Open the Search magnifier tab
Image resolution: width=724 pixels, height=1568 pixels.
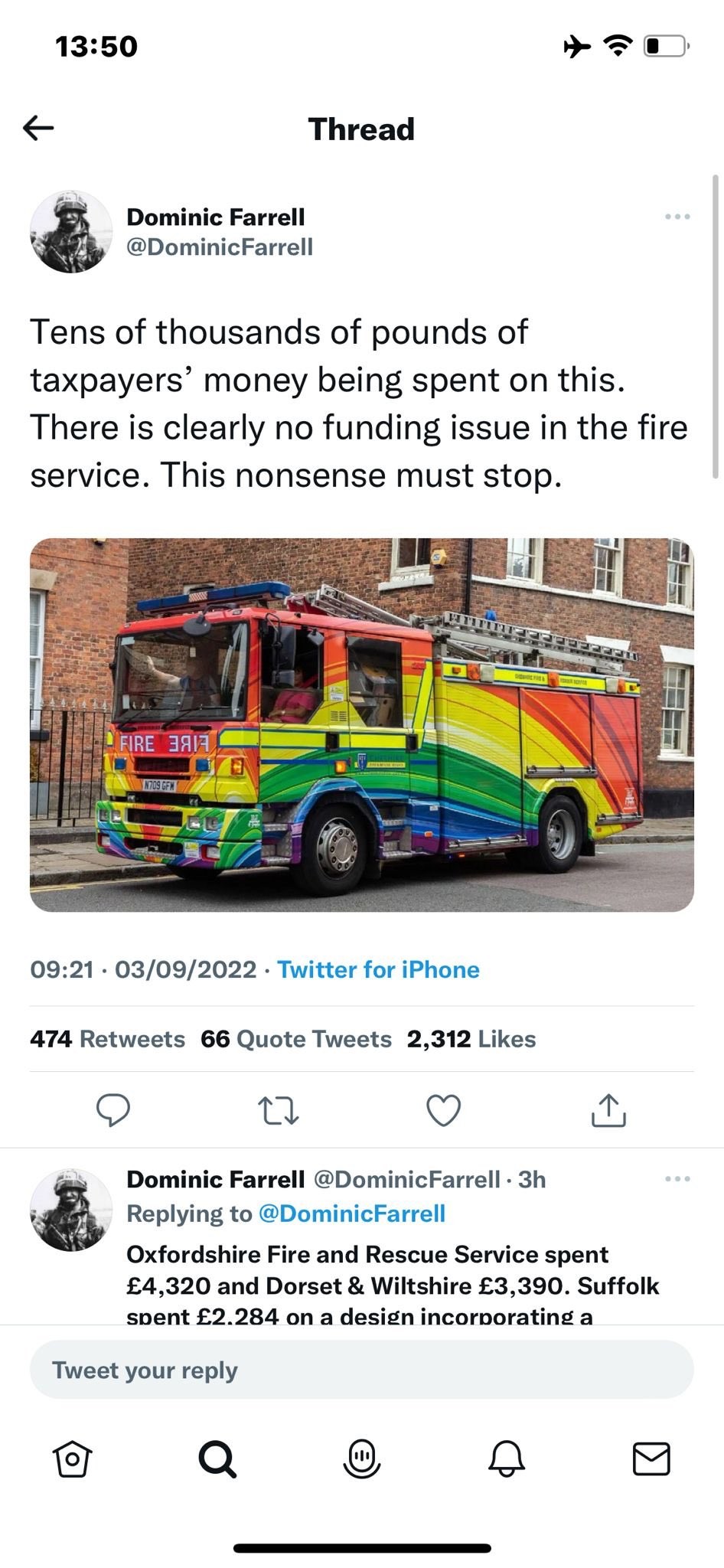tap(217, 1459)
